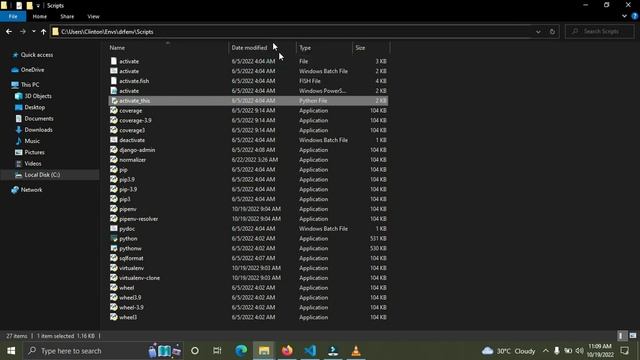The width and height of the screenshot is (640, 360).
Task: Select the pipenv-resolver file
Action: click(138, 219)
